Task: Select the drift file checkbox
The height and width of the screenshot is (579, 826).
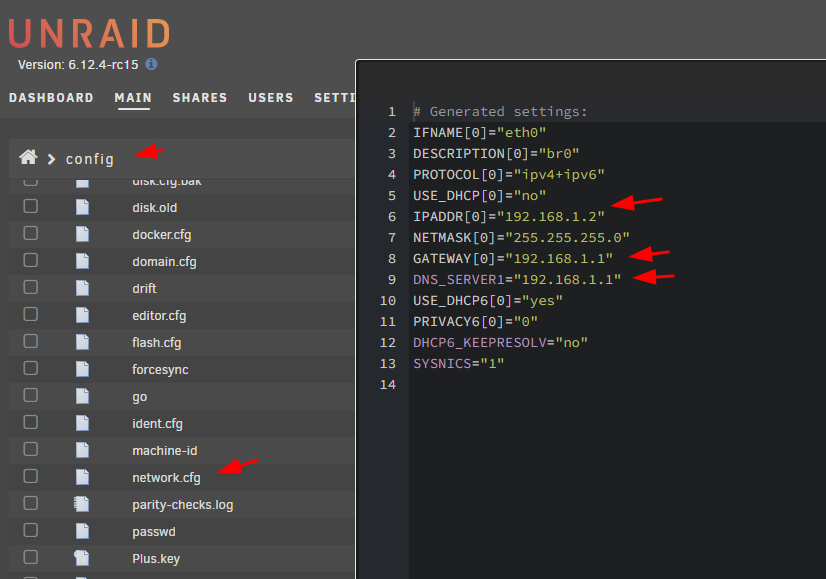Action: tap(31, 287)
